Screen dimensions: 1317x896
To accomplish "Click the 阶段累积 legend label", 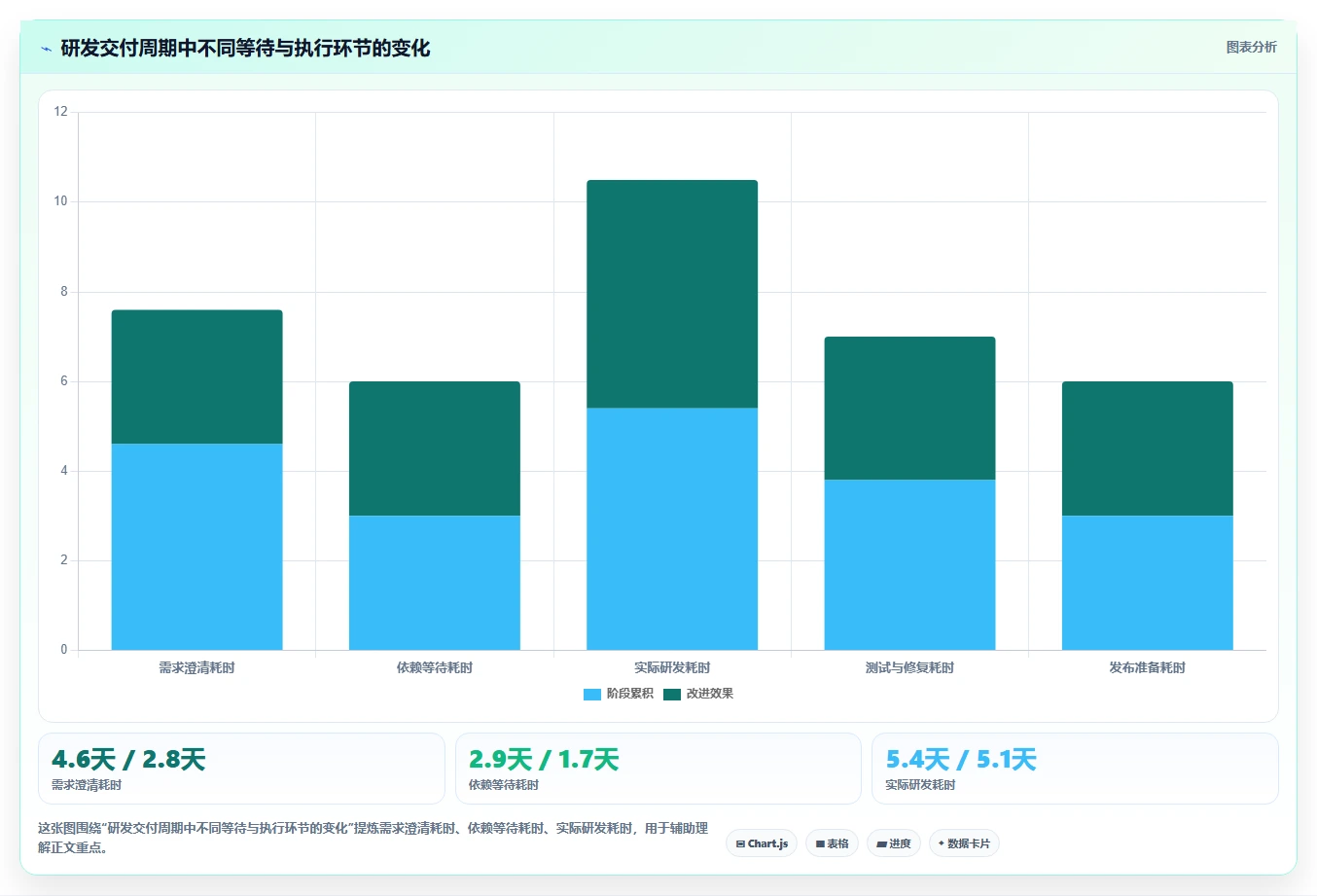I will [630, 694].
